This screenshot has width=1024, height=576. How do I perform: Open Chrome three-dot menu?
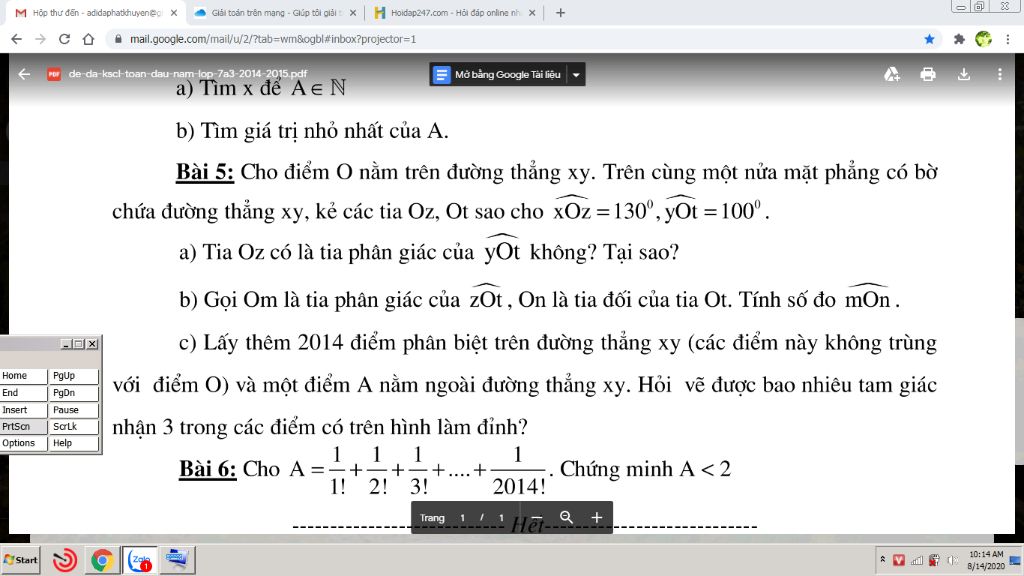(1008, 39)
